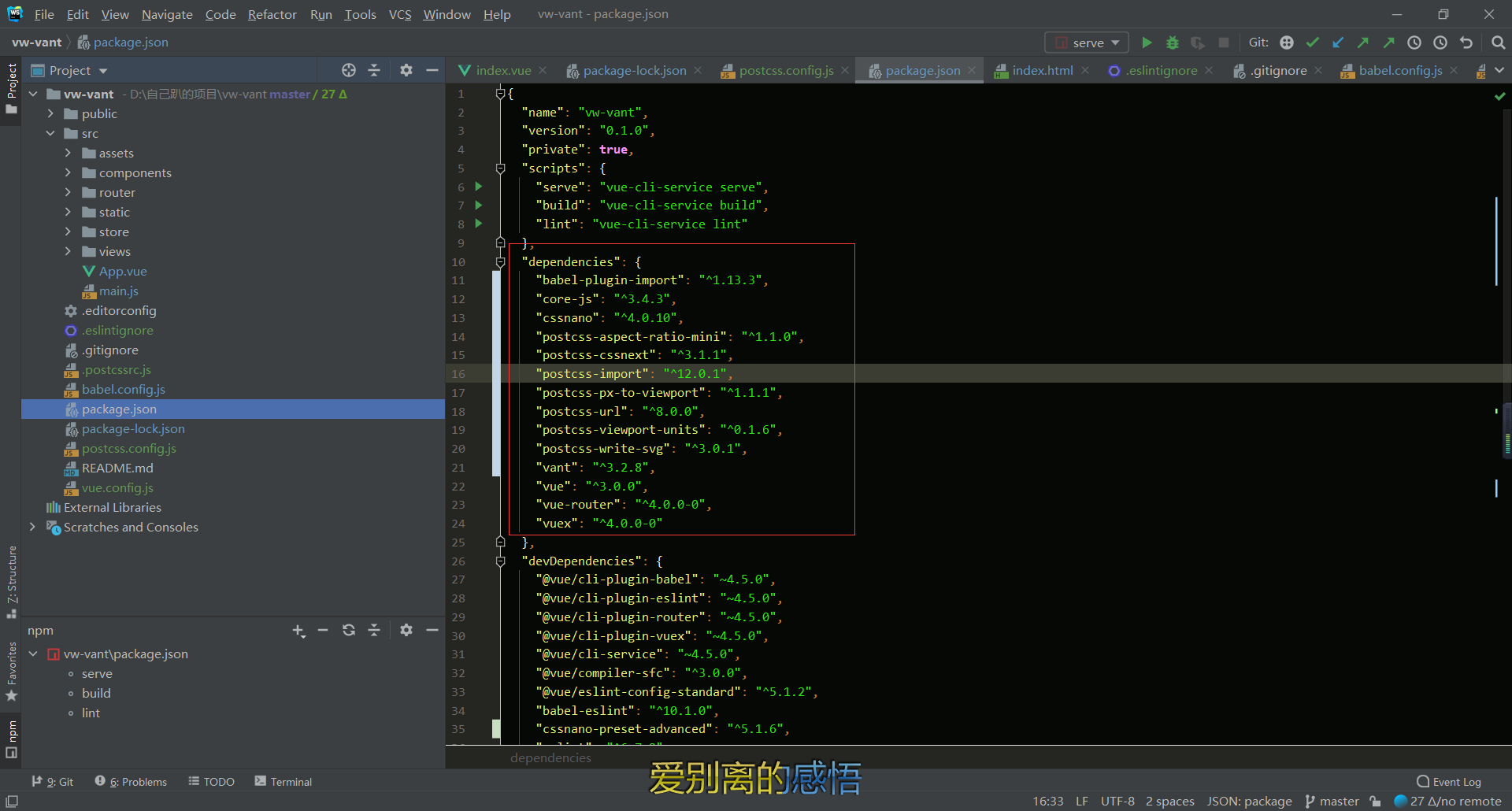Open the Refactor menu
The image size is (1512, 811).
(272, 14)
